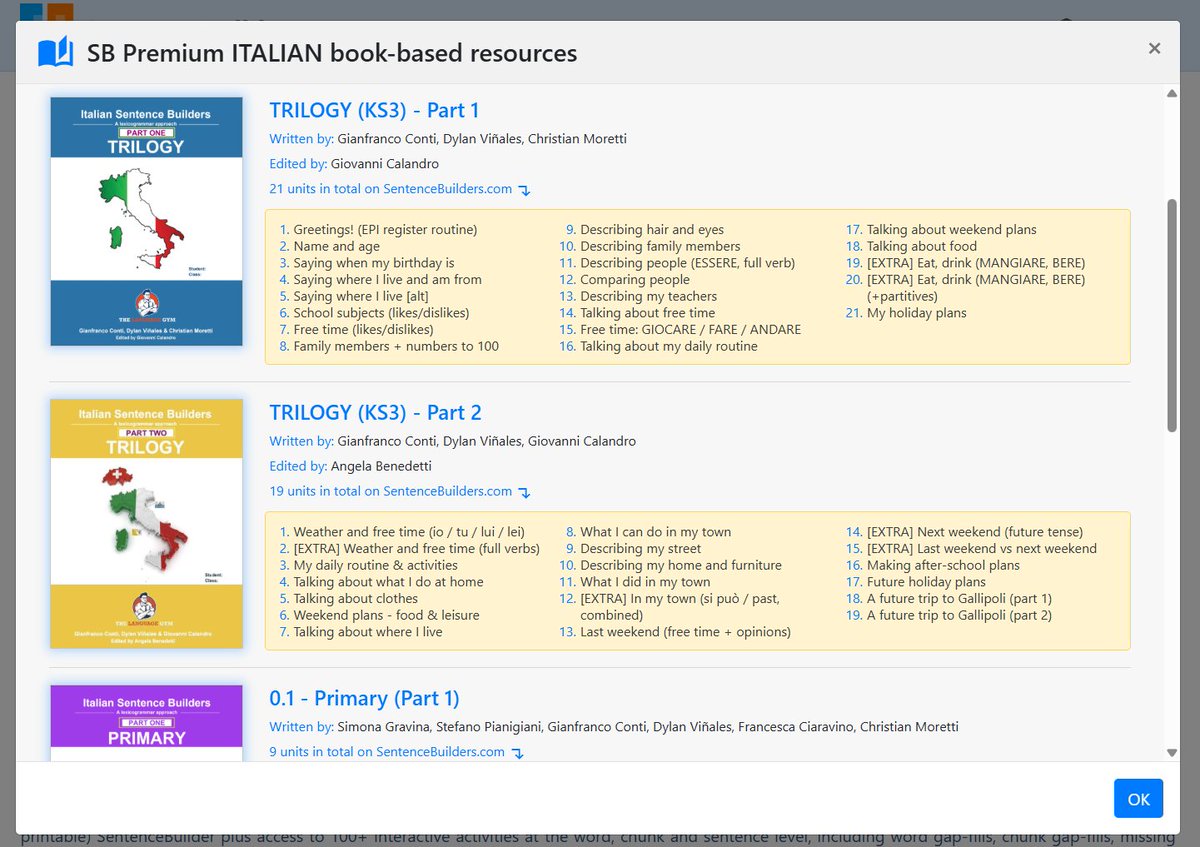Select unit 'Describing hair and eyes'

652,230
